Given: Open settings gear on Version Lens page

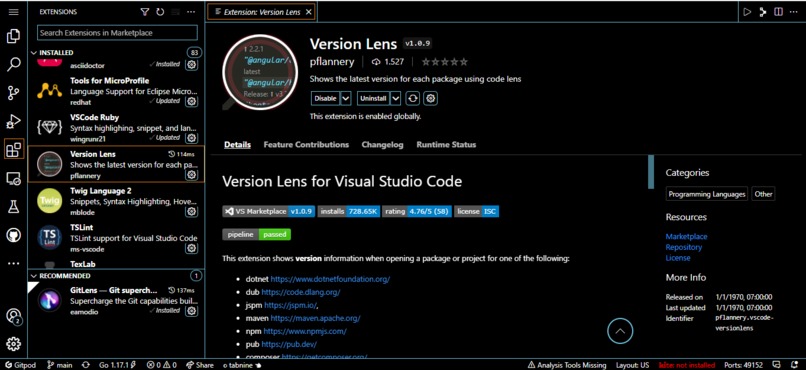Looking at the screenshot, I should pyautogui.click(x=431, y=98).
